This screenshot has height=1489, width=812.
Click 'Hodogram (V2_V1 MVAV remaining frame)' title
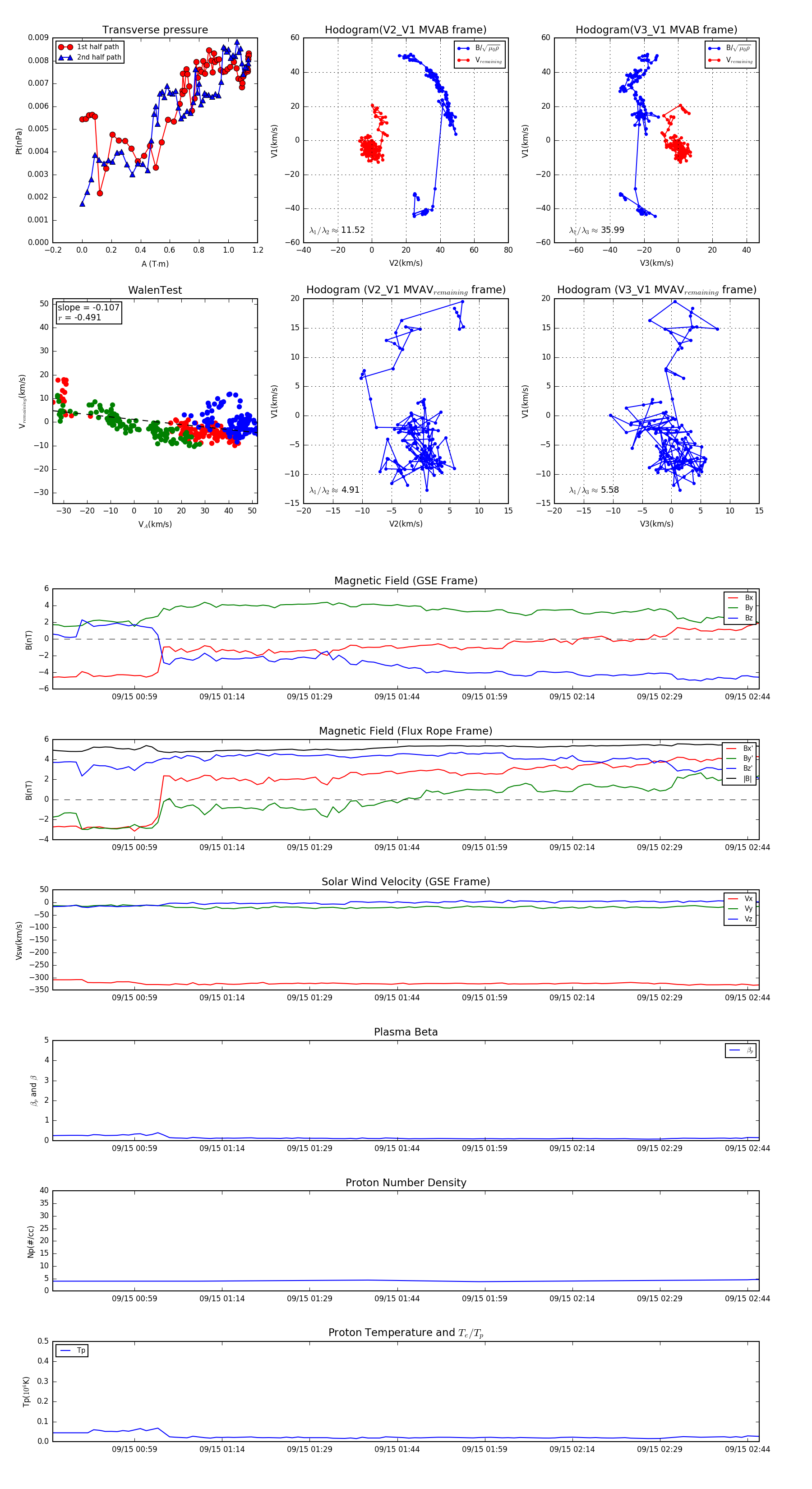[x=406, y=290]
